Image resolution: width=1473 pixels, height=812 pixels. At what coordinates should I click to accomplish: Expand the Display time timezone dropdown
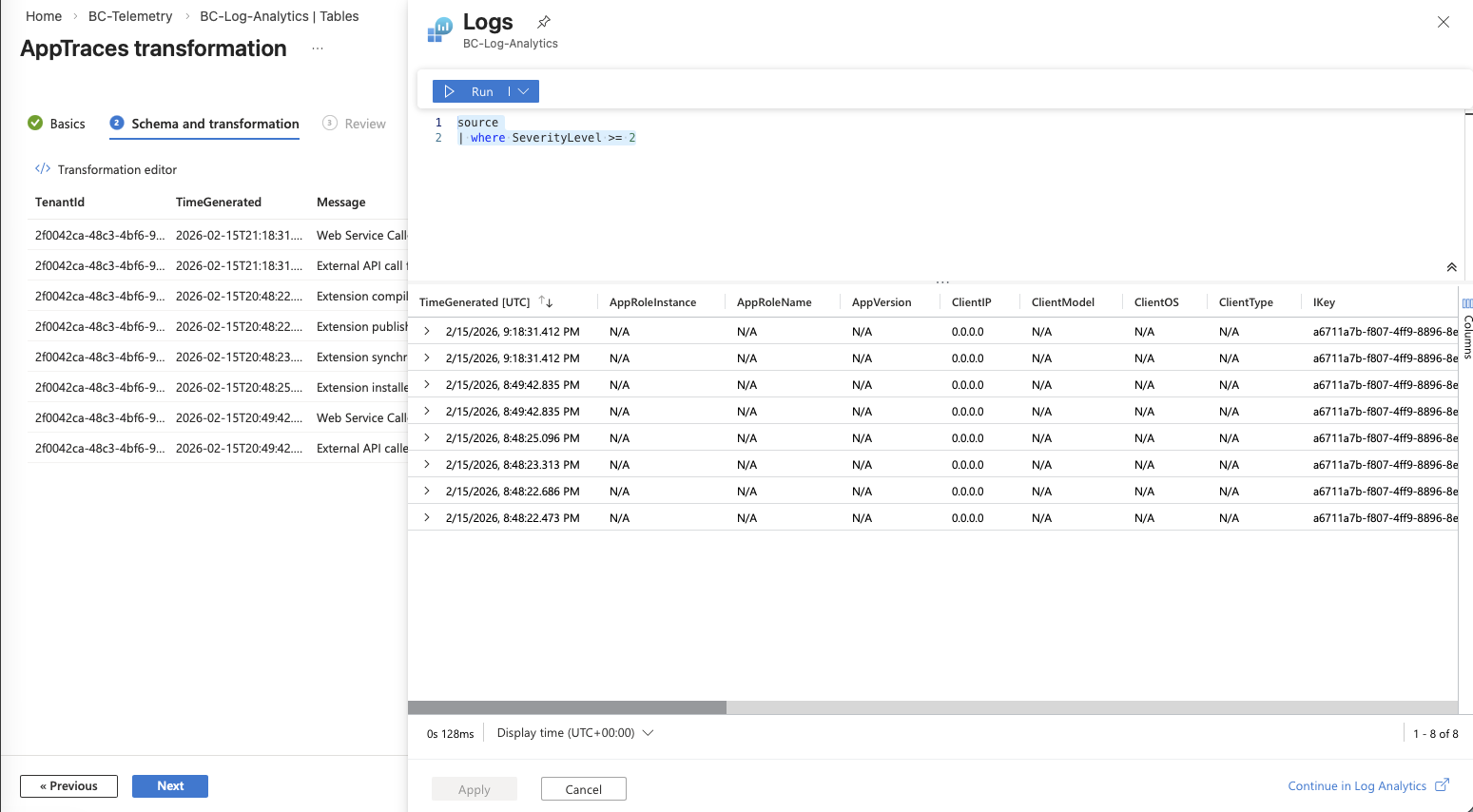click(648, 733)
